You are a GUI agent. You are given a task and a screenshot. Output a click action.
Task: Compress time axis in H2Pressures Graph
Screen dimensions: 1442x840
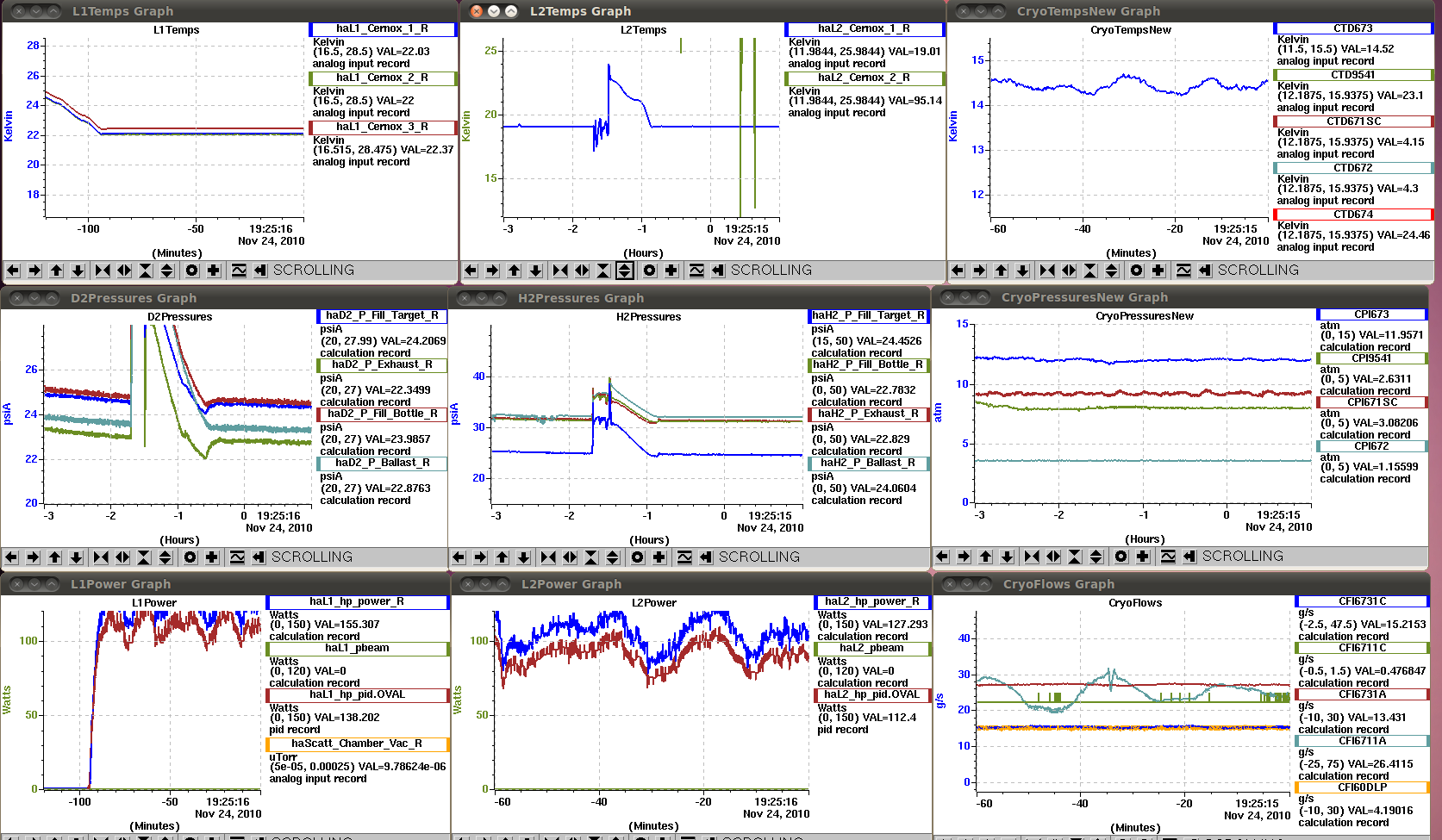pos(548,557)
